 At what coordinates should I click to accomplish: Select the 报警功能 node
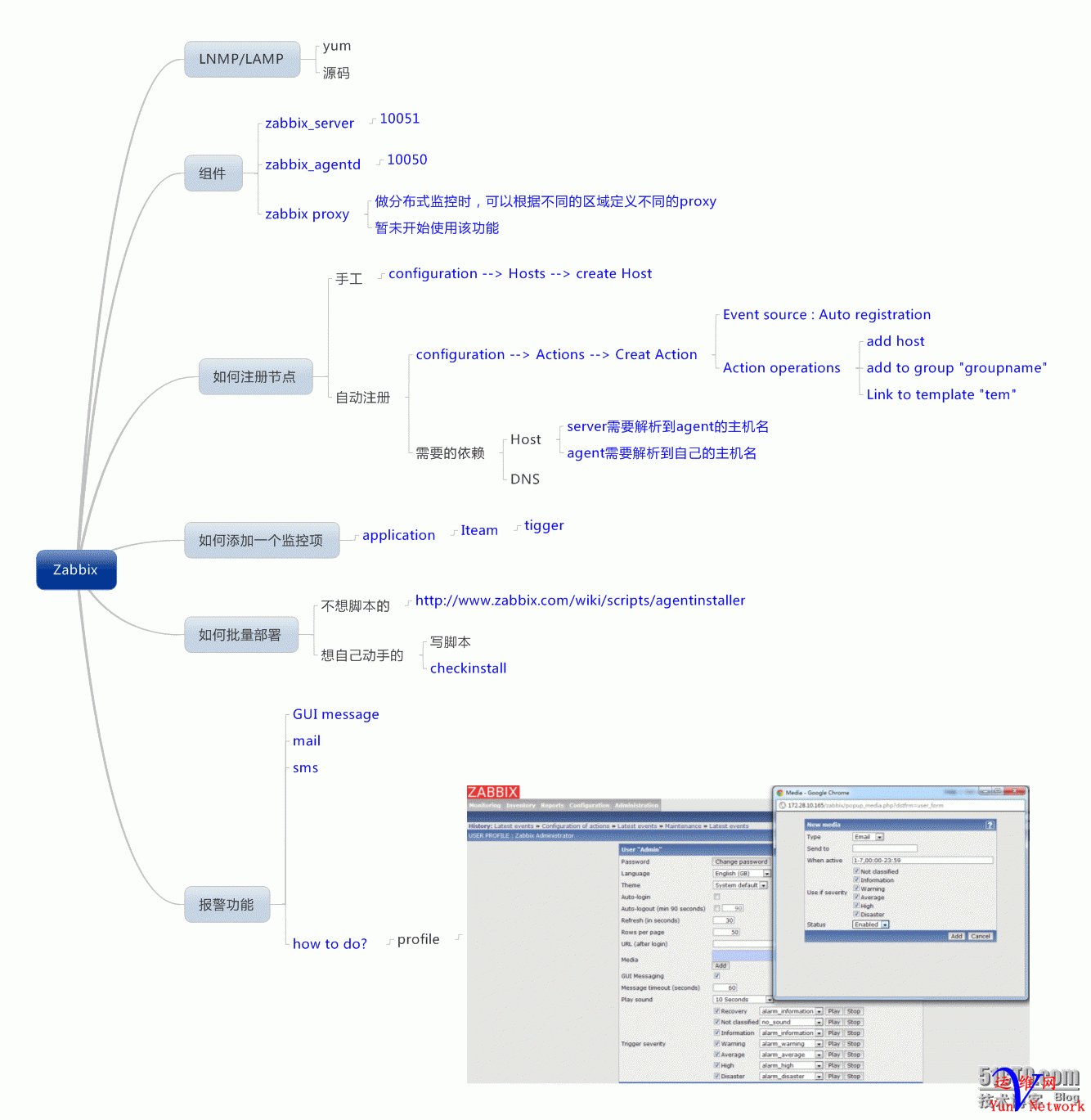click(227, 905)
